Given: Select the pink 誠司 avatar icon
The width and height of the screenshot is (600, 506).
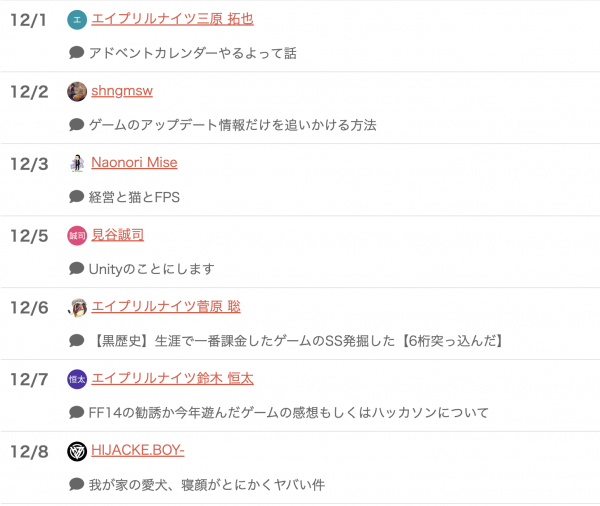Looking at the screenshot, I should tap(77, 235).
